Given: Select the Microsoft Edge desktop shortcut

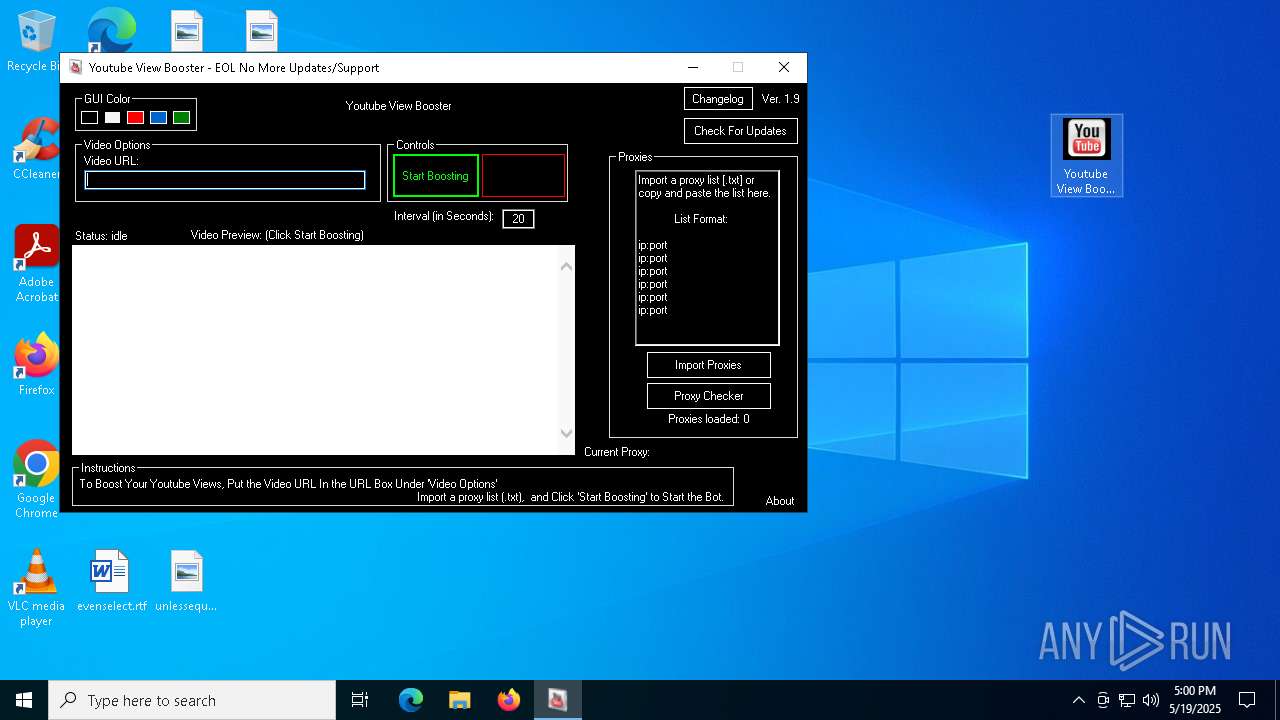Looking at the screenshot, I should click(x=111, y=30).
